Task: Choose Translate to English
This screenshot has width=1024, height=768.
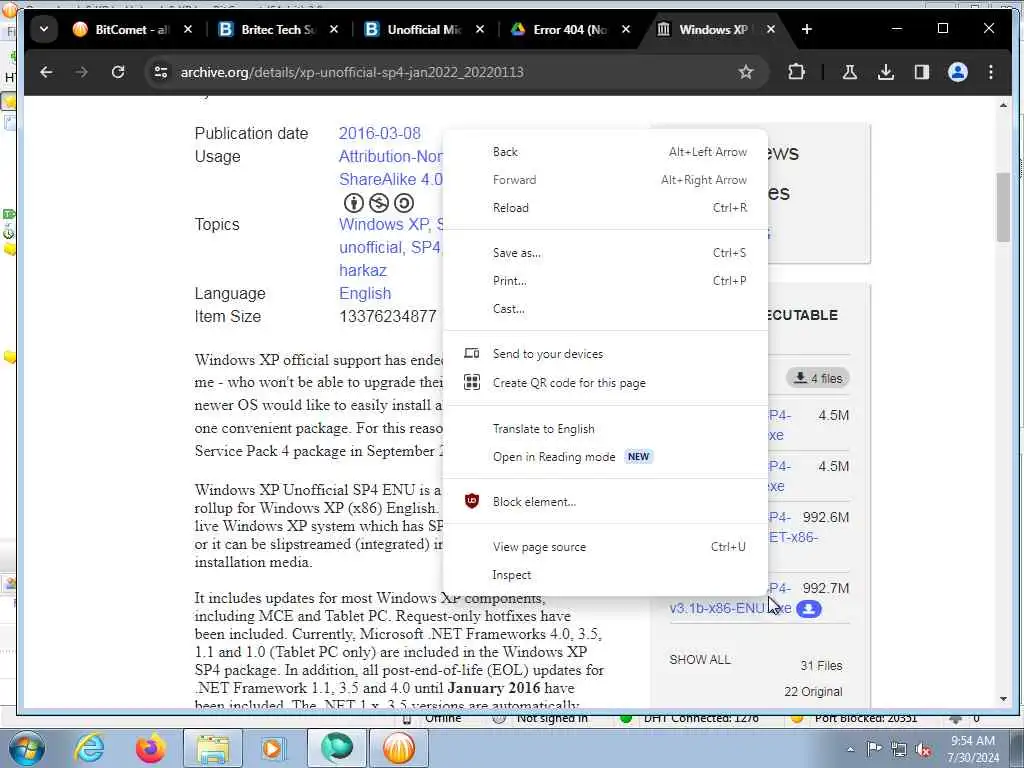Action: pyautogui.click(x=605, y=428)
